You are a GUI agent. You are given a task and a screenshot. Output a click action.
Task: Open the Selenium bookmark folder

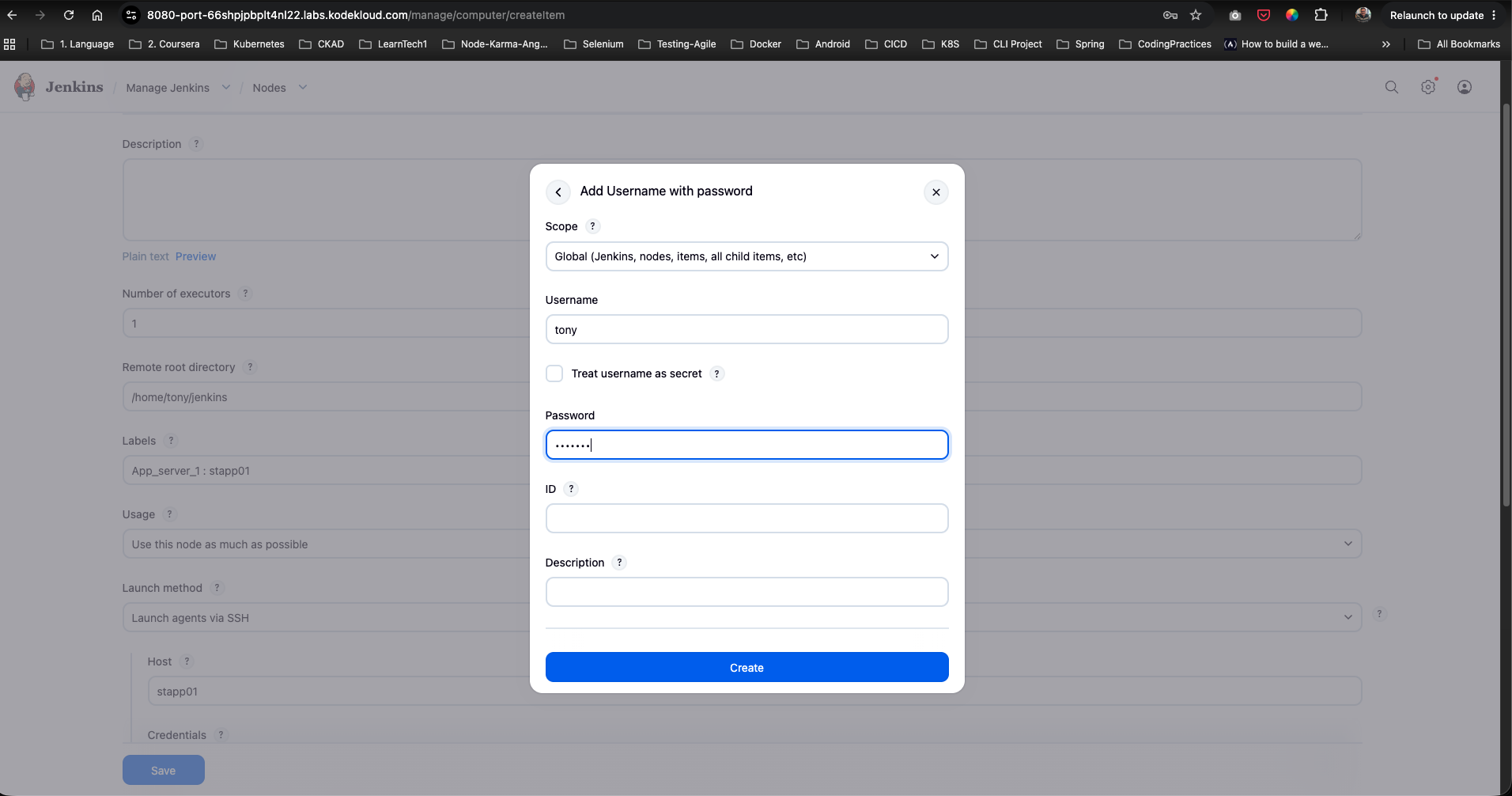pyautogui.click(x=593, y=44)
